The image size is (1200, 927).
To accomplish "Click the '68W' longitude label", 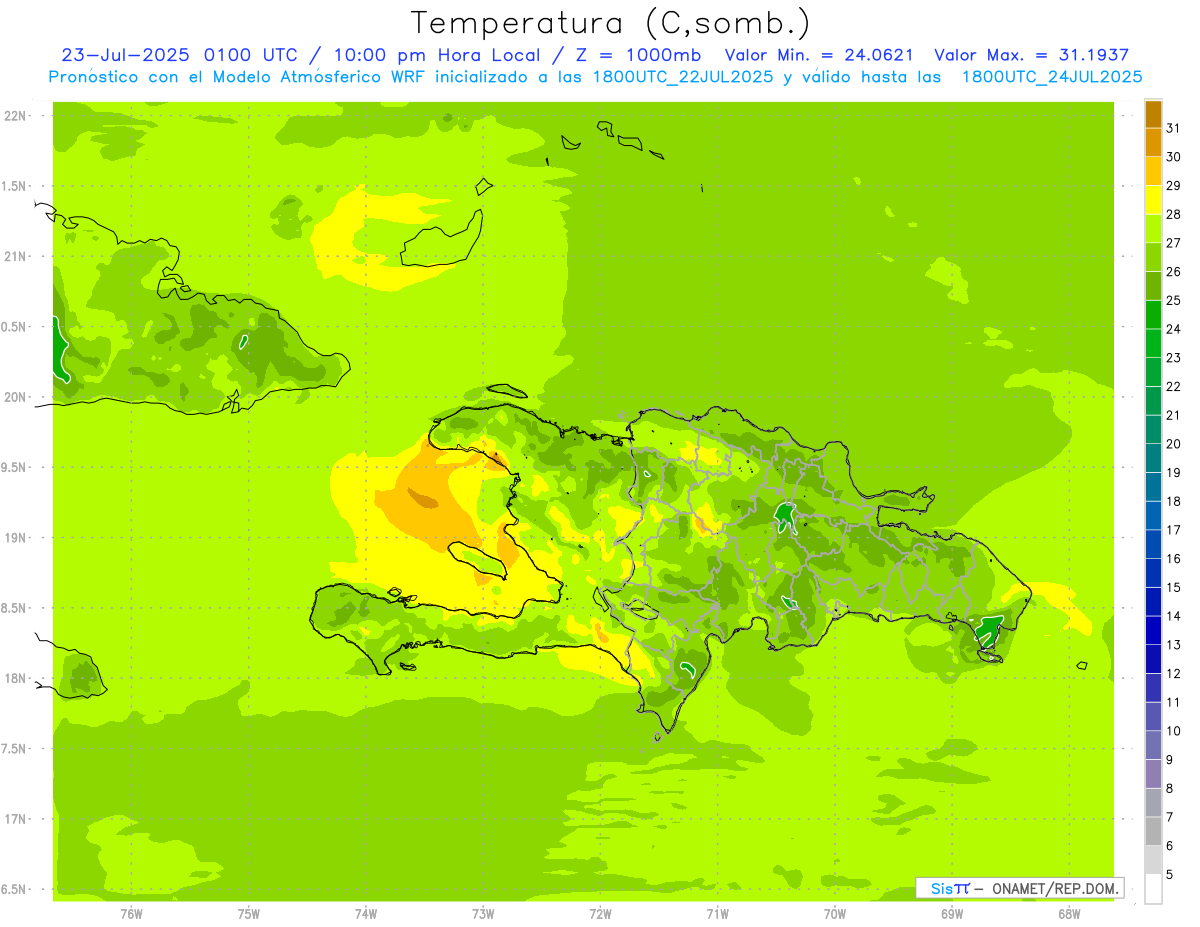I will click(1068, 913).
